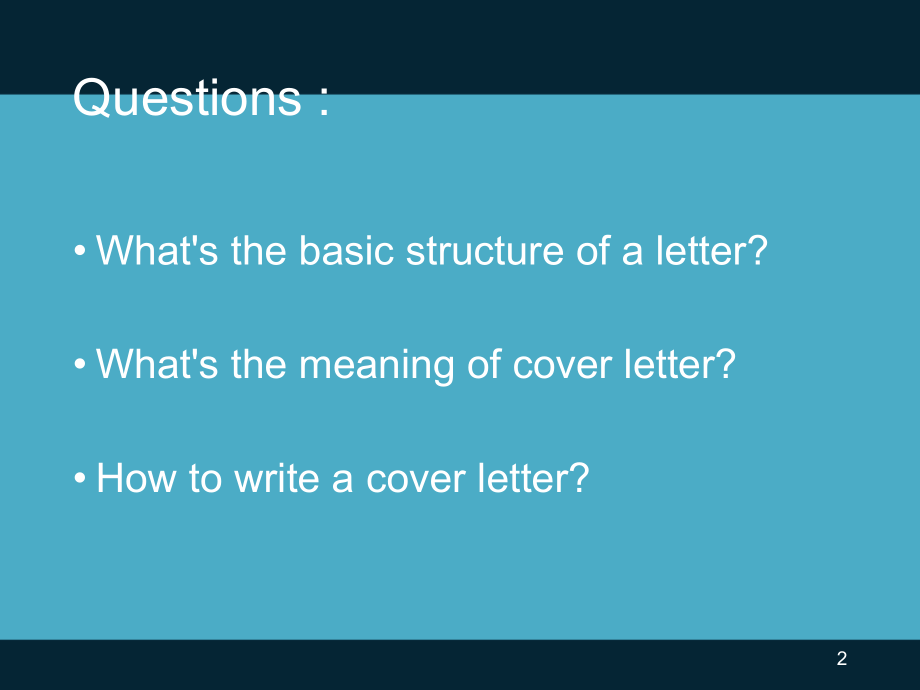Click slide number 2 in the footer
Image resolution: width=920 pixels, height=690 pixels.
coord(841,658)
